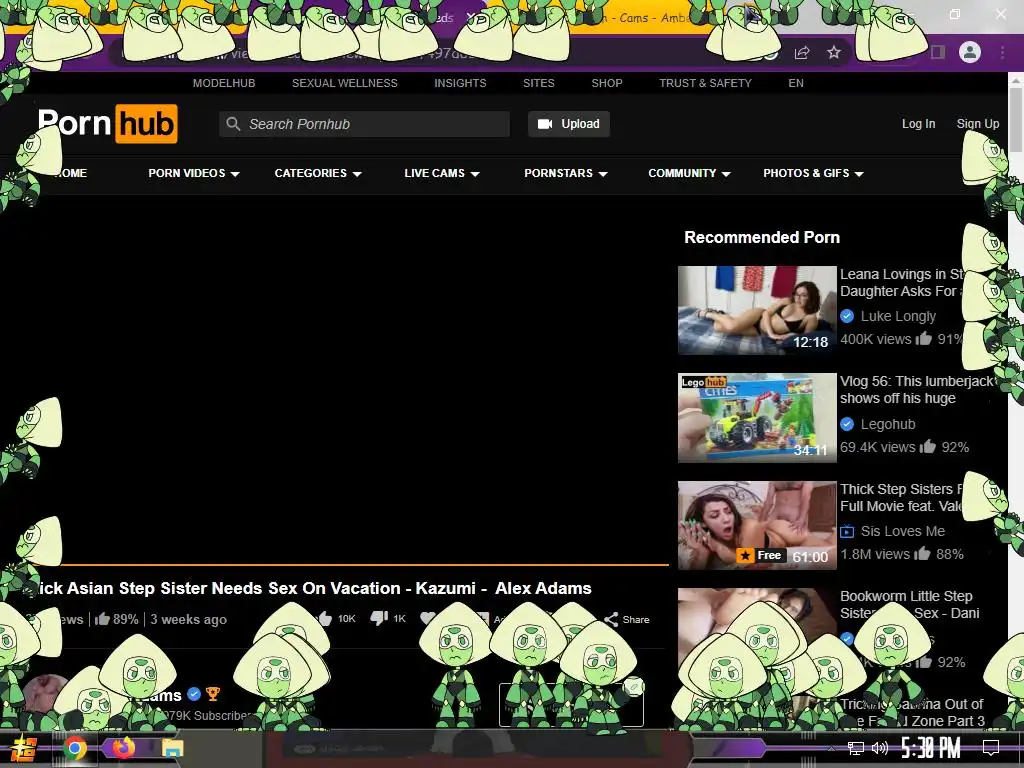Open the notification center icon
This screenshot has width=1024, height=768.
pyautogui.click(x=991, y=748)
